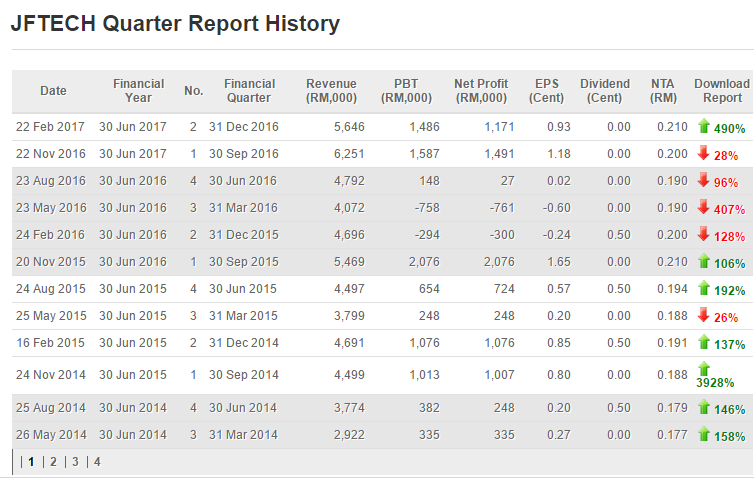Click red down arrow in 23 May 2016 row
This screenshot has height=480, width=756.
tap(703, 207)
